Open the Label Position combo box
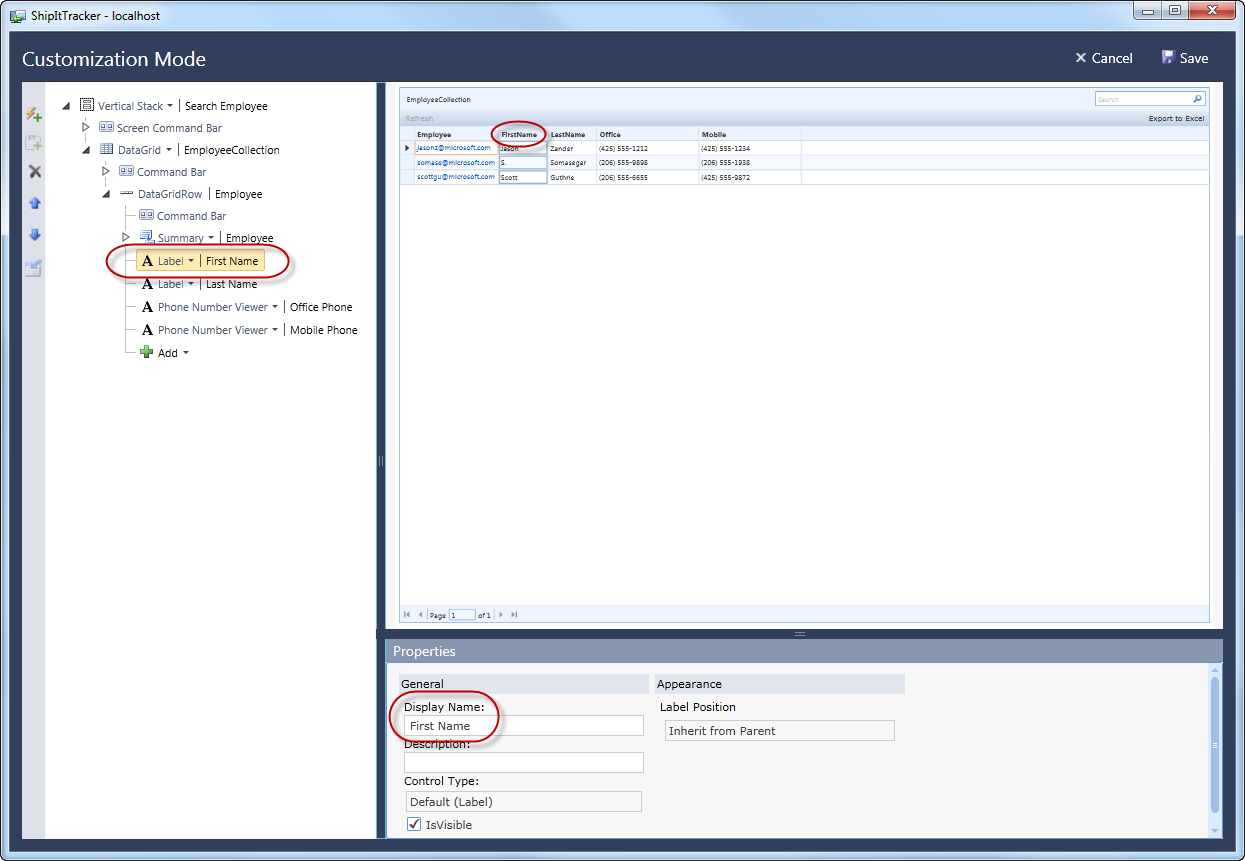The image size is (1245, 861). click(779, 730)
